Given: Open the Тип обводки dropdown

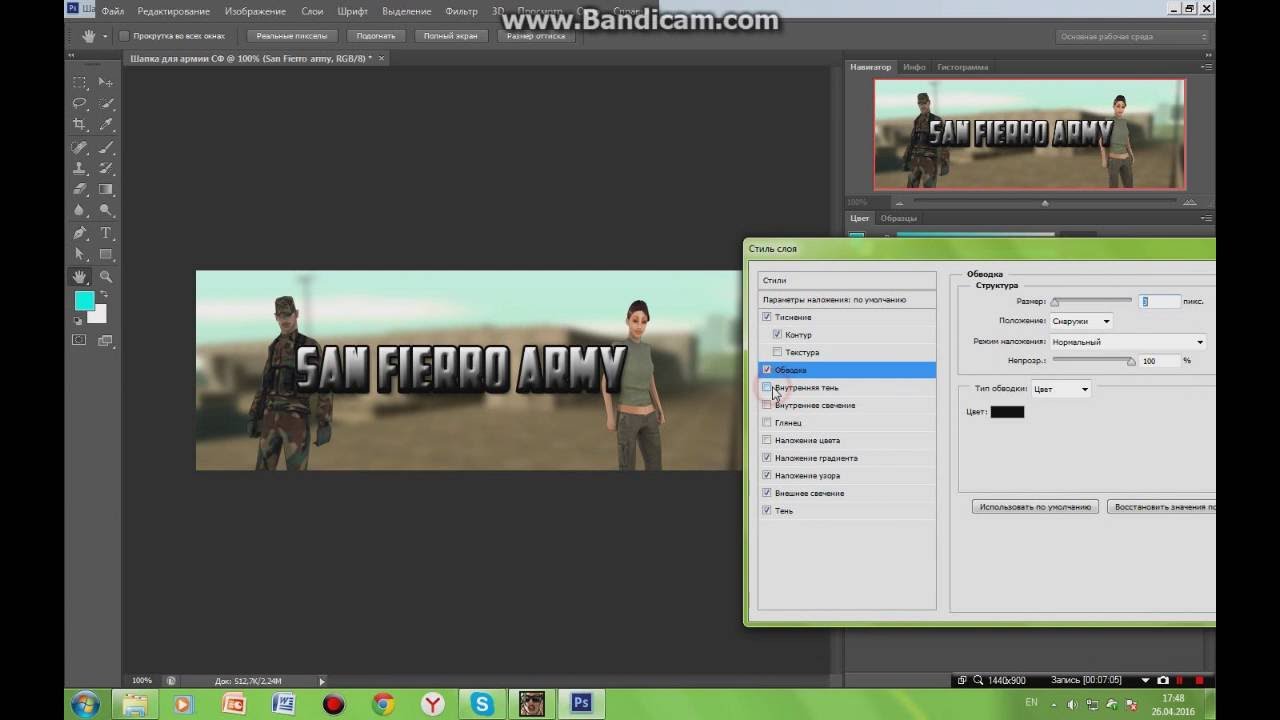Looking at the screenshot, I should tap(1060, 389).
